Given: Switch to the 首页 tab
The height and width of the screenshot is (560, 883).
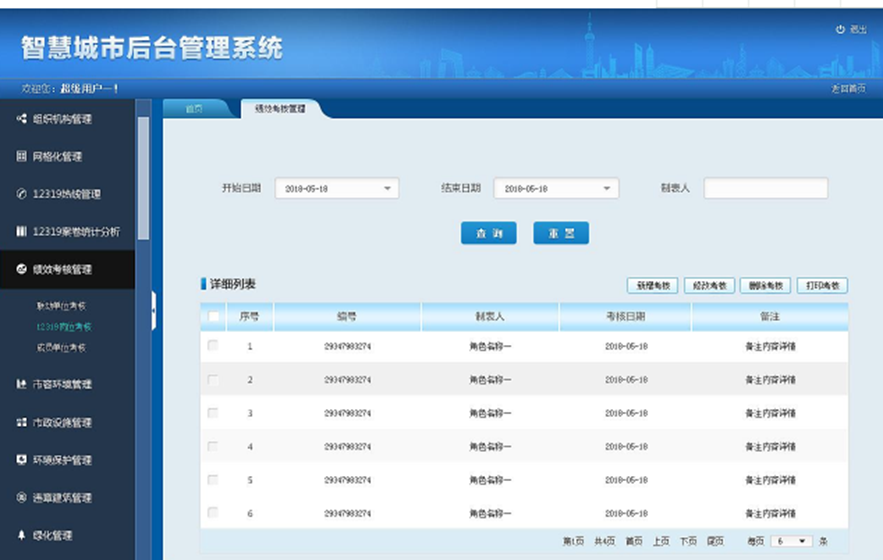Looking at the screenshot, I should [x=194, y=108].
